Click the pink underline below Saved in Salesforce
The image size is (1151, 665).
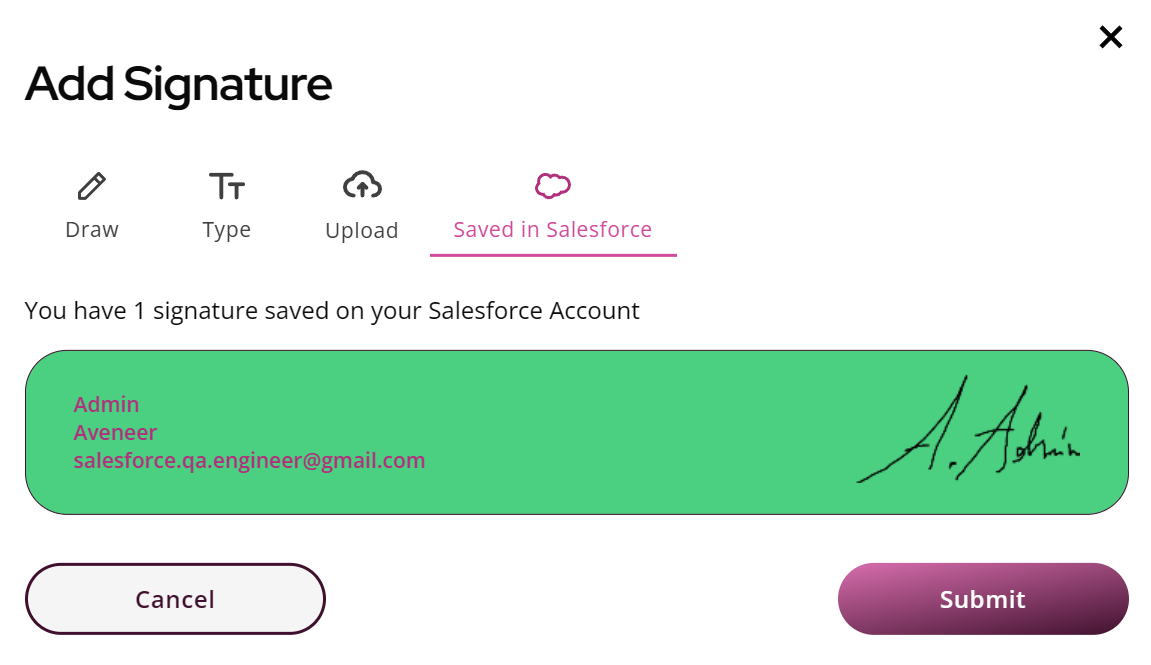coord(553,255)
